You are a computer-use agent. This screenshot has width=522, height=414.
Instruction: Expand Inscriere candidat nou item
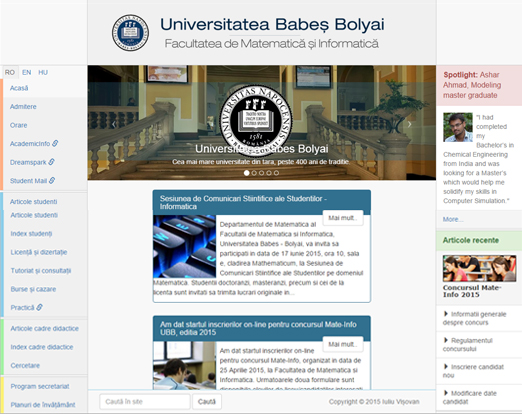(x=479, y=371)
